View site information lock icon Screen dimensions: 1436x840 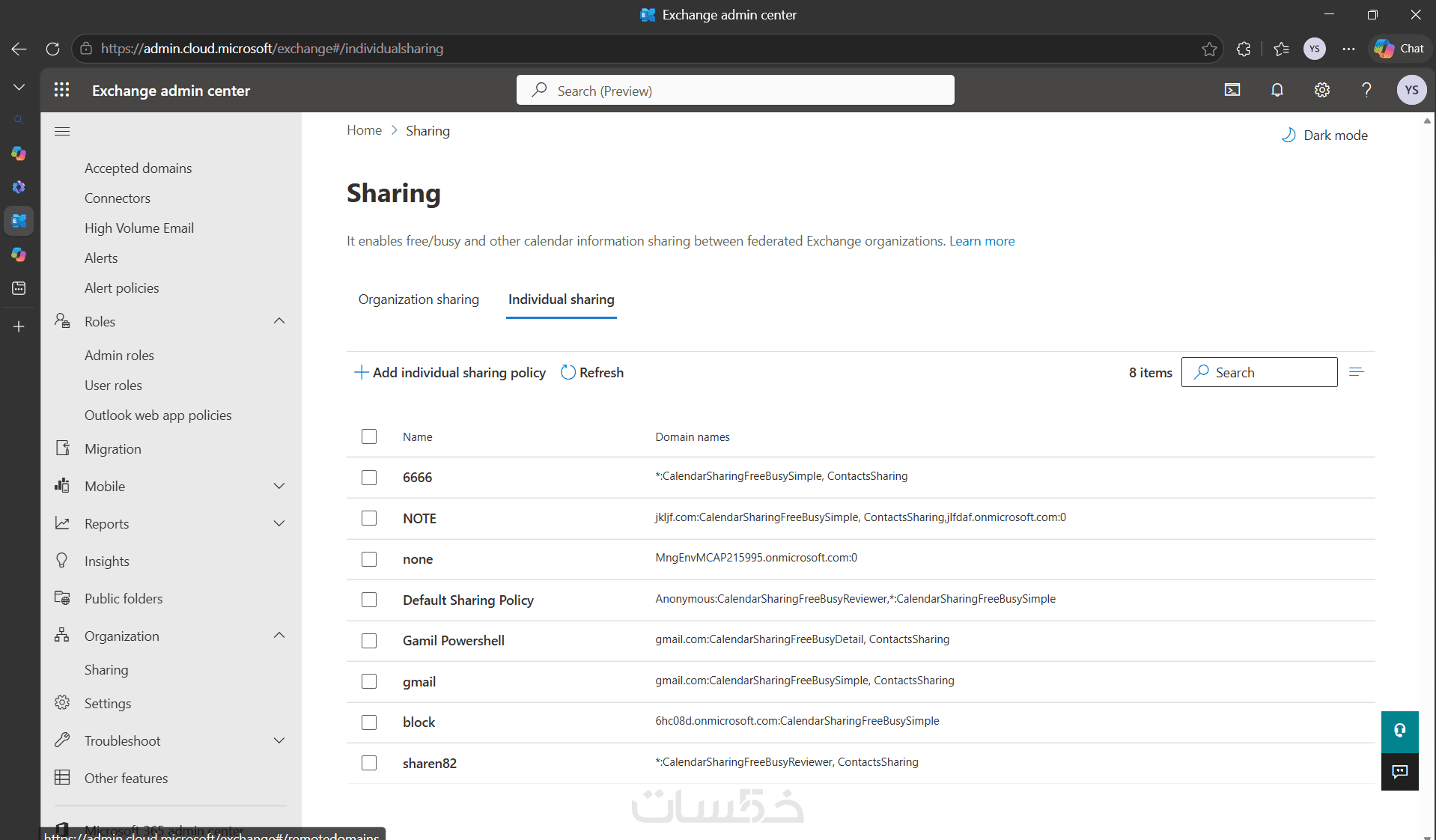[x=86, y=49]
